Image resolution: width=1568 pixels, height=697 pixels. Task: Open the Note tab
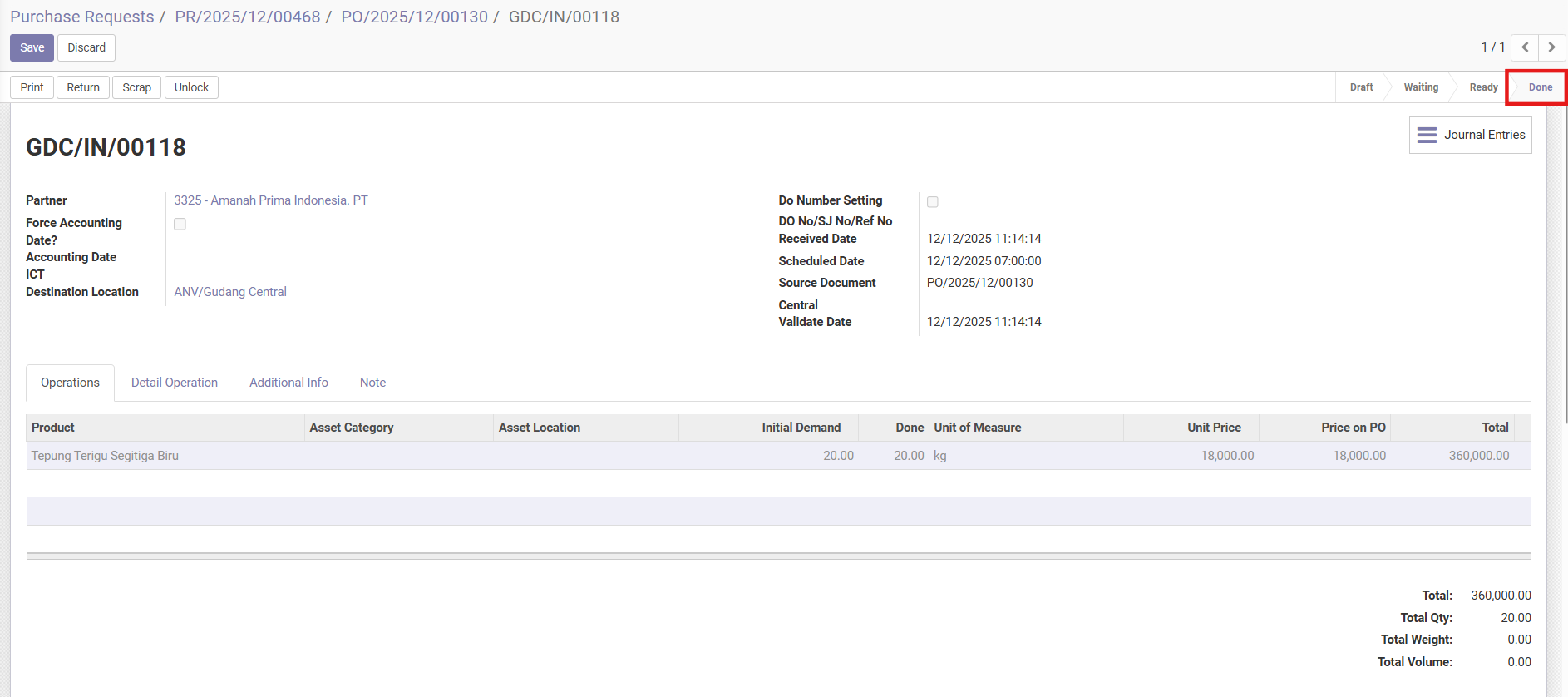[x=372, y=383]
